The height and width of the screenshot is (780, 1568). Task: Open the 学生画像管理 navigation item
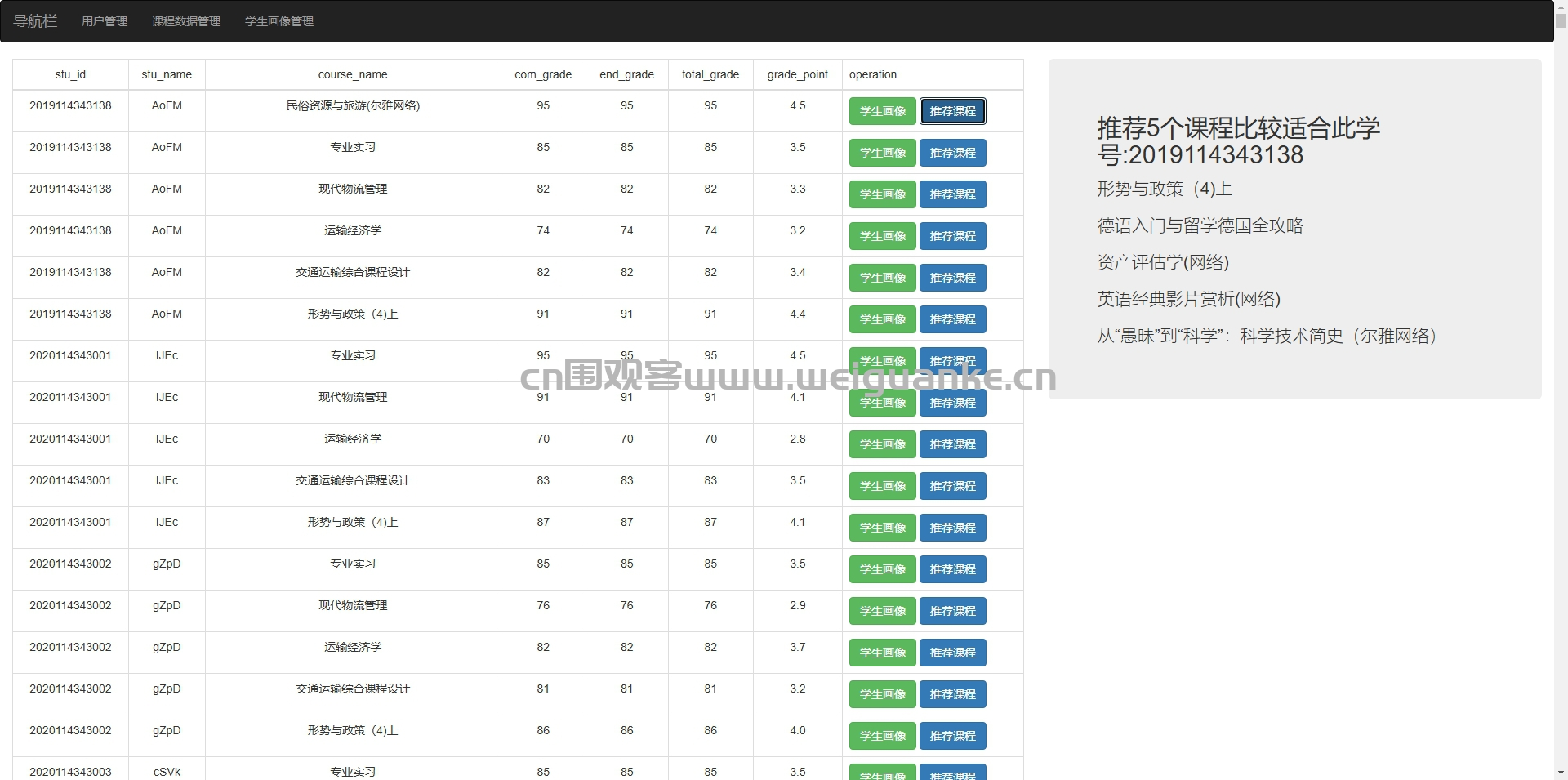pyautogui.click(x=279, y=21)
